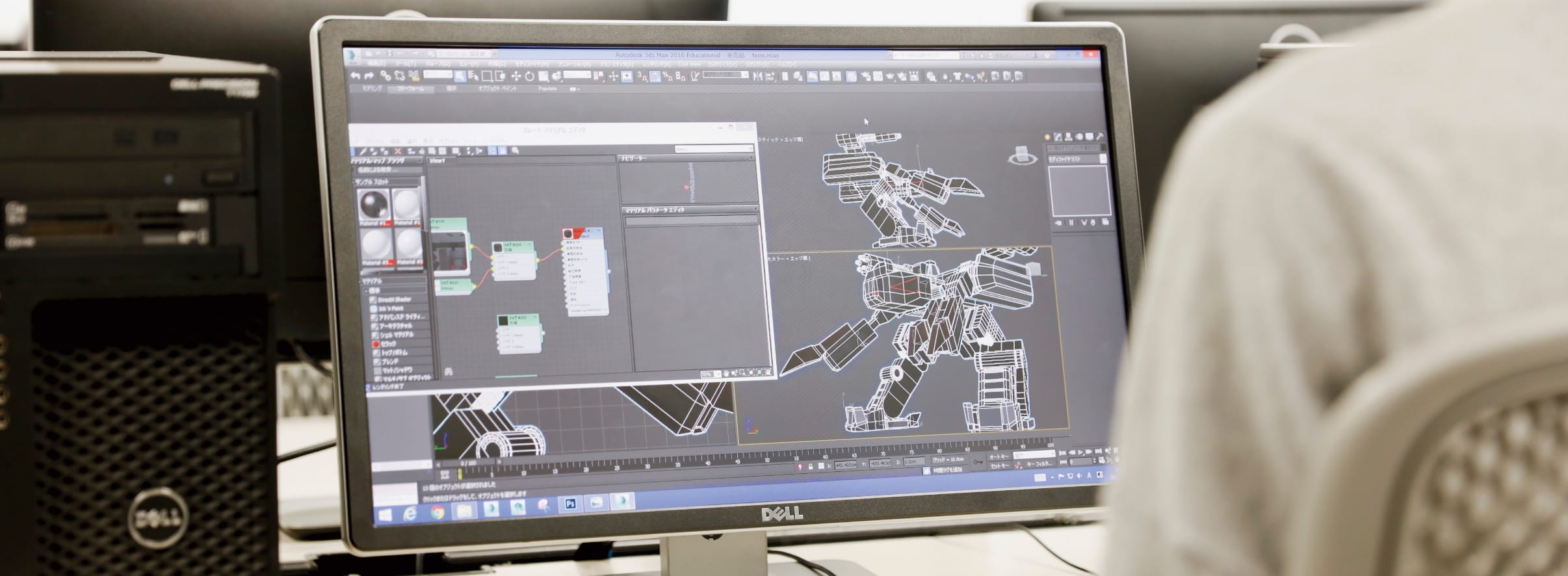Toggle Window/Crossing selection mode

501,76
